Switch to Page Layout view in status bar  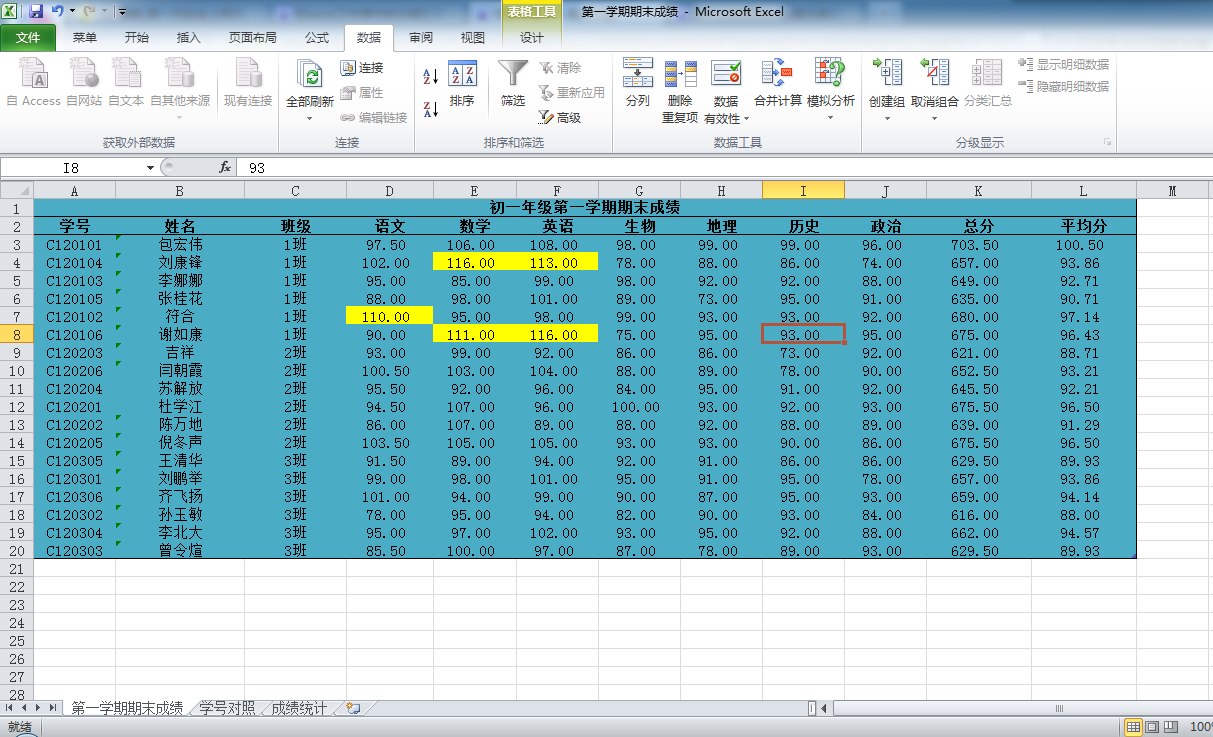(x=1152, y=727)
